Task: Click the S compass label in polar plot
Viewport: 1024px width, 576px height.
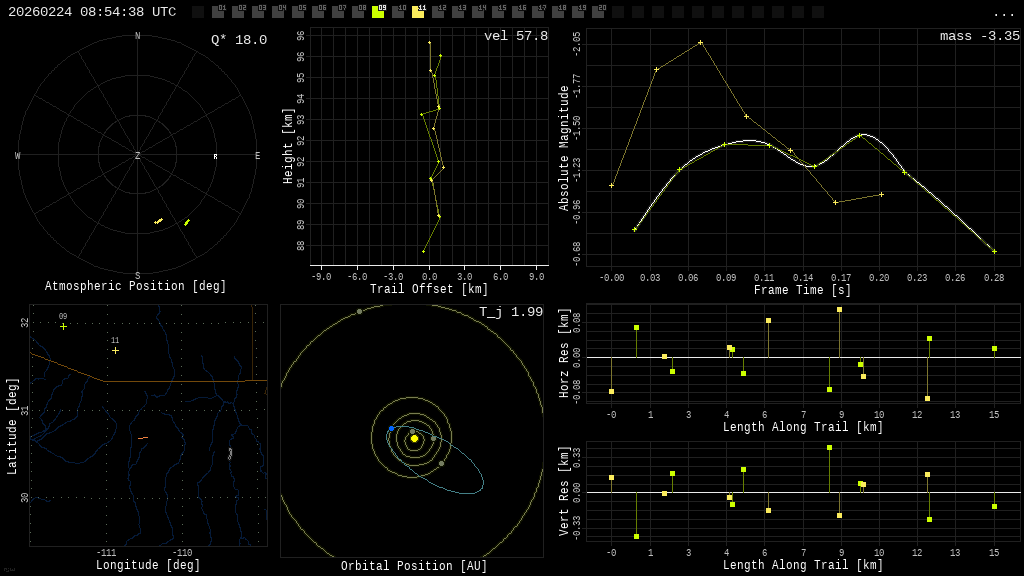Action: click(x=137, y=276)
